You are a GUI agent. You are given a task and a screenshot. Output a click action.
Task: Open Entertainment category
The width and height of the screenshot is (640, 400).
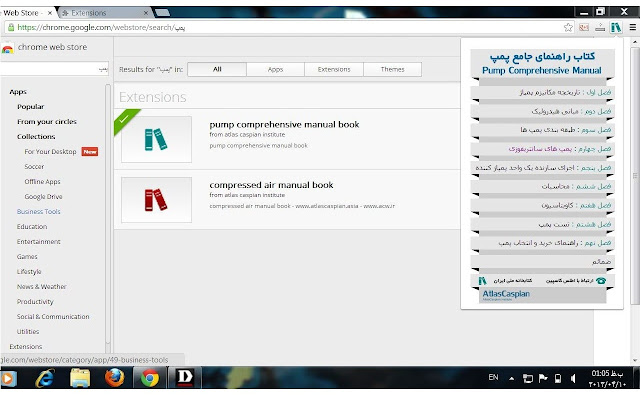pos(38,242)
